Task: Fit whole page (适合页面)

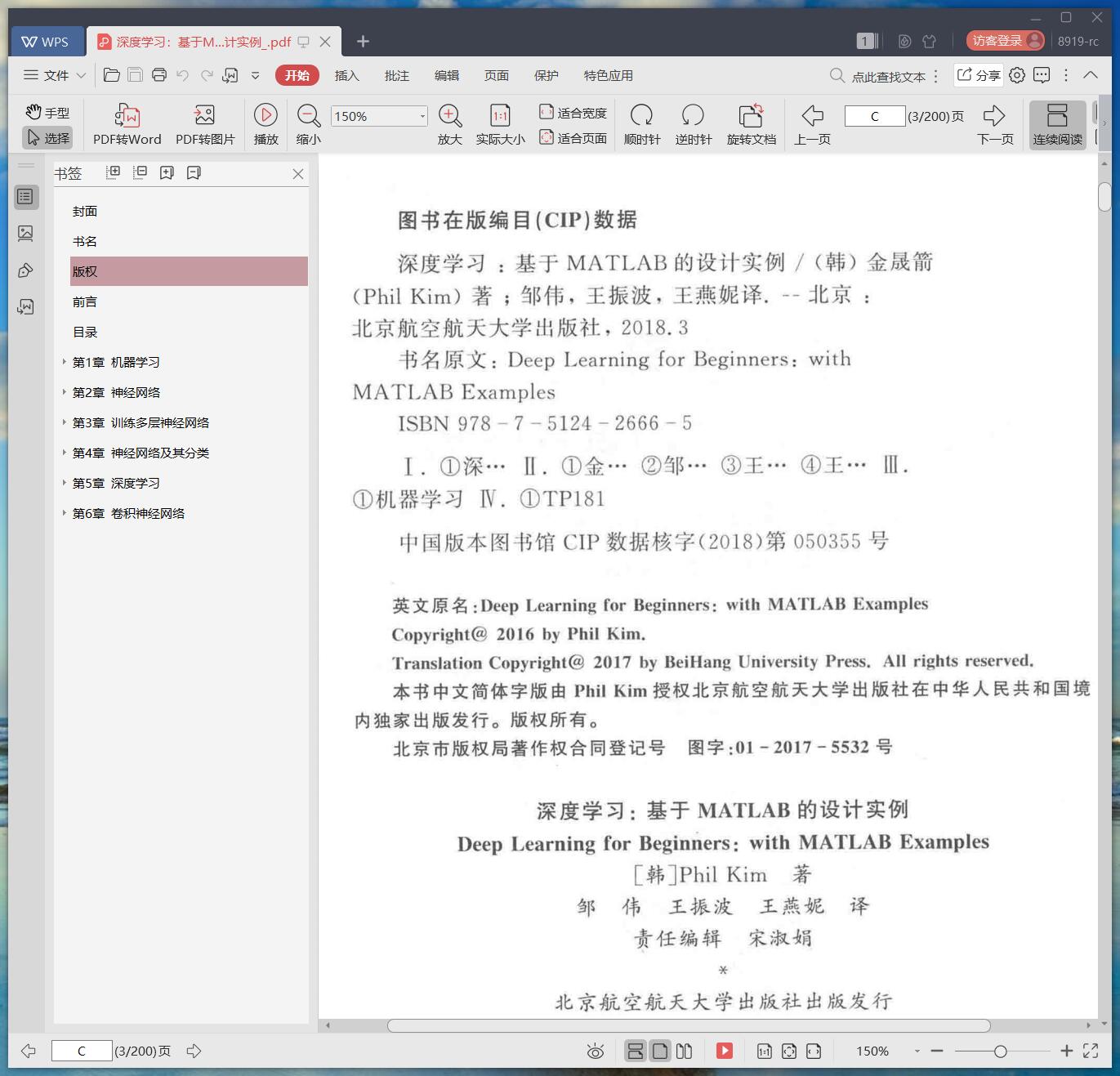Action: (x=573, y=138)
